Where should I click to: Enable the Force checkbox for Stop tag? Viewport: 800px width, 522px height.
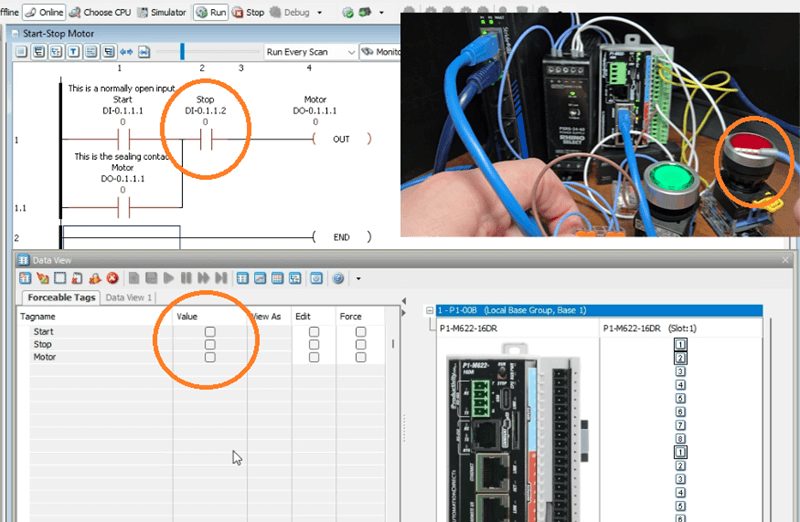tap(360, 344)
